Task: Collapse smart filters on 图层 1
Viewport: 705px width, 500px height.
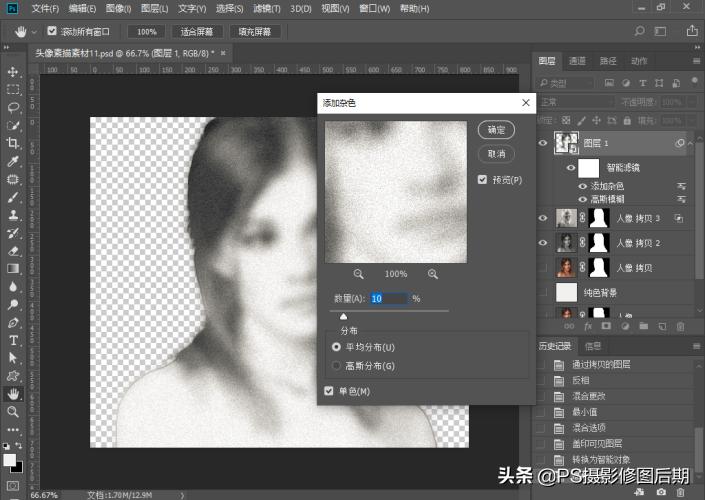Action: [x=691, y=143]
